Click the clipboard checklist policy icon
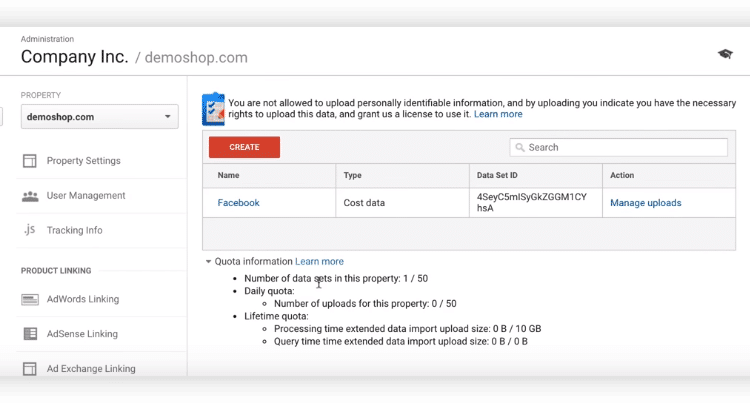Viewport: 750px width, 403px height. point(213,109)
